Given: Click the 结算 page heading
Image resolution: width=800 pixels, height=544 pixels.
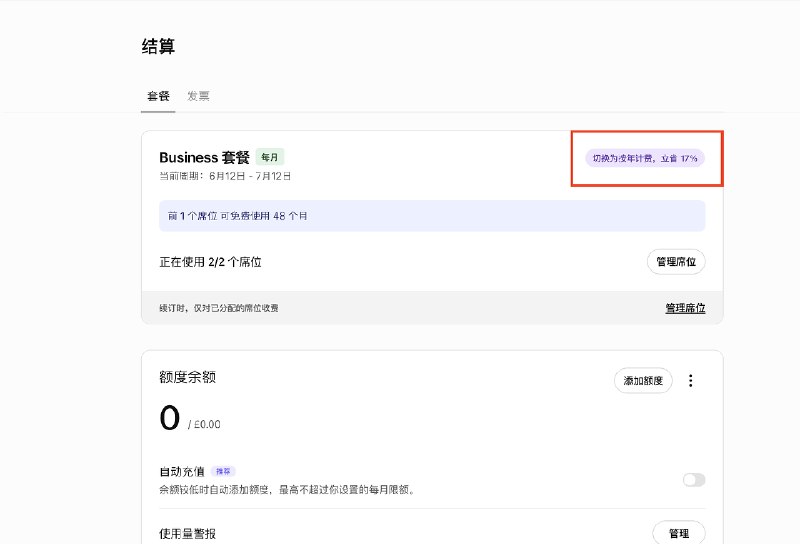Looking at the screenshot, I should pos(158,46).
